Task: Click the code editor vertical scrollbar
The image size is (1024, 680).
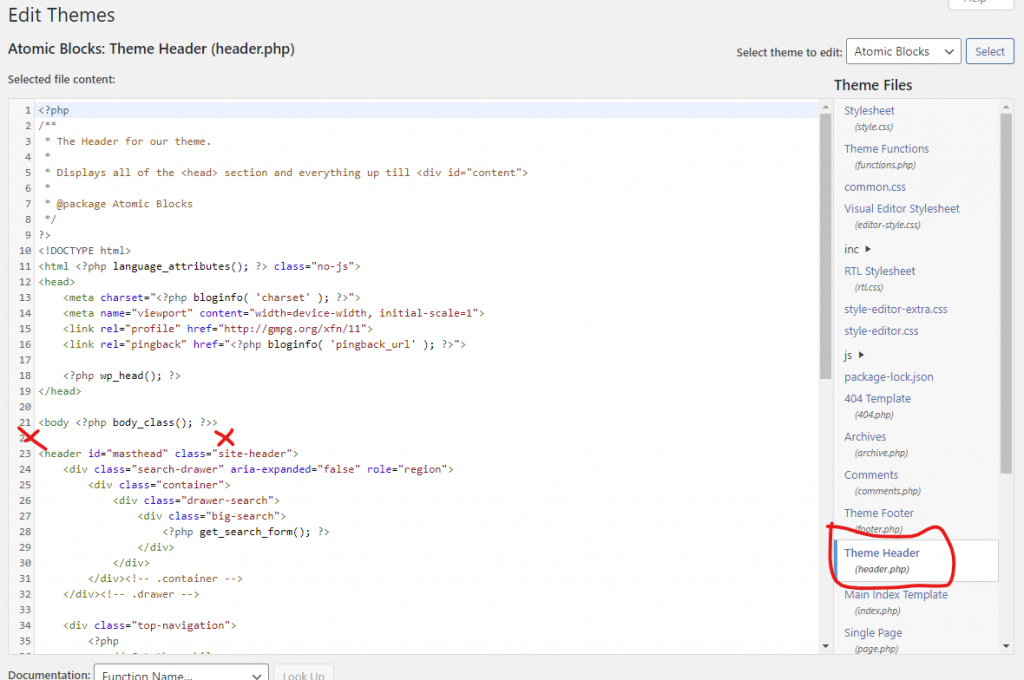Action: (x=825, y=250)
